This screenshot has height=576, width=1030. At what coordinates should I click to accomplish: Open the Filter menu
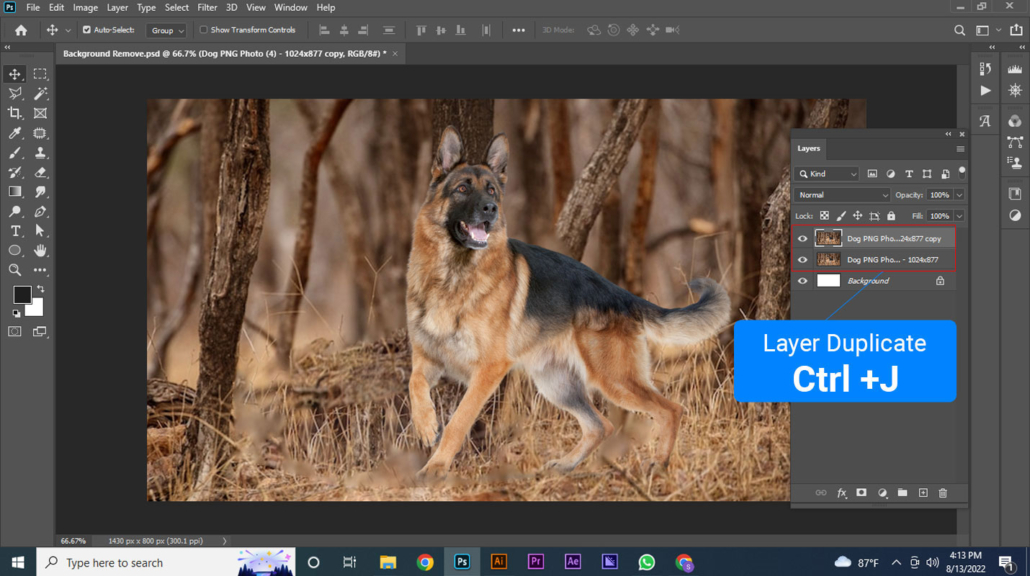coord(207,8)
